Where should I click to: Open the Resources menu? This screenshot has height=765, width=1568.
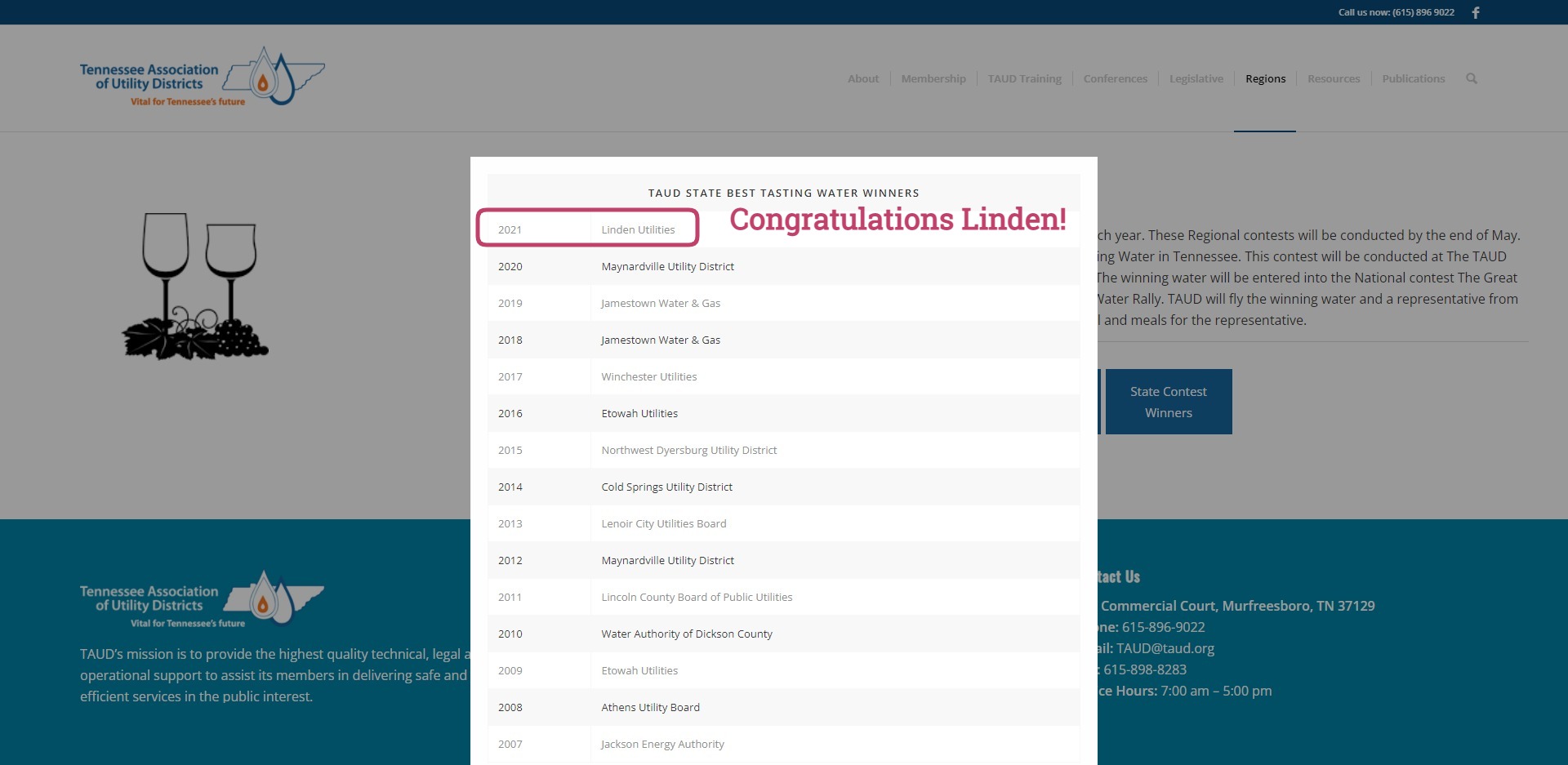(1334, 78)
